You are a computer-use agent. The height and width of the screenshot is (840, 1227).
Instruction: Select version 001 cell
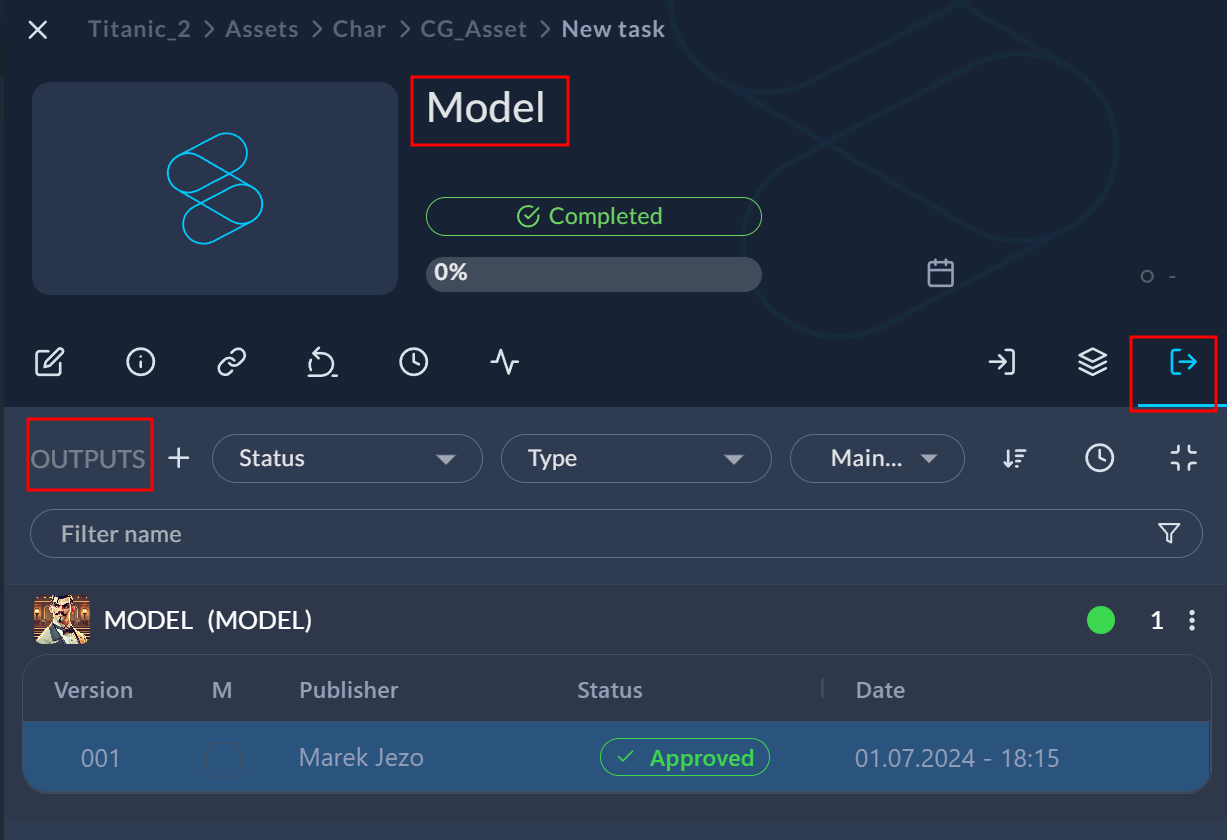coord(101,758)
